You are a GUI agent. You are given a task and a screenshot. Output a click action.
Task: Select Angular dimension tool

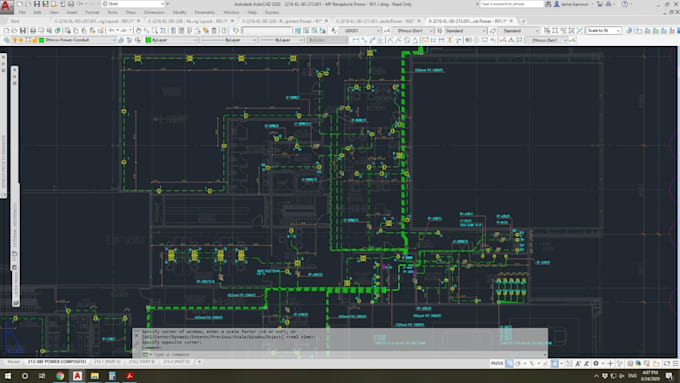point(415,40)
